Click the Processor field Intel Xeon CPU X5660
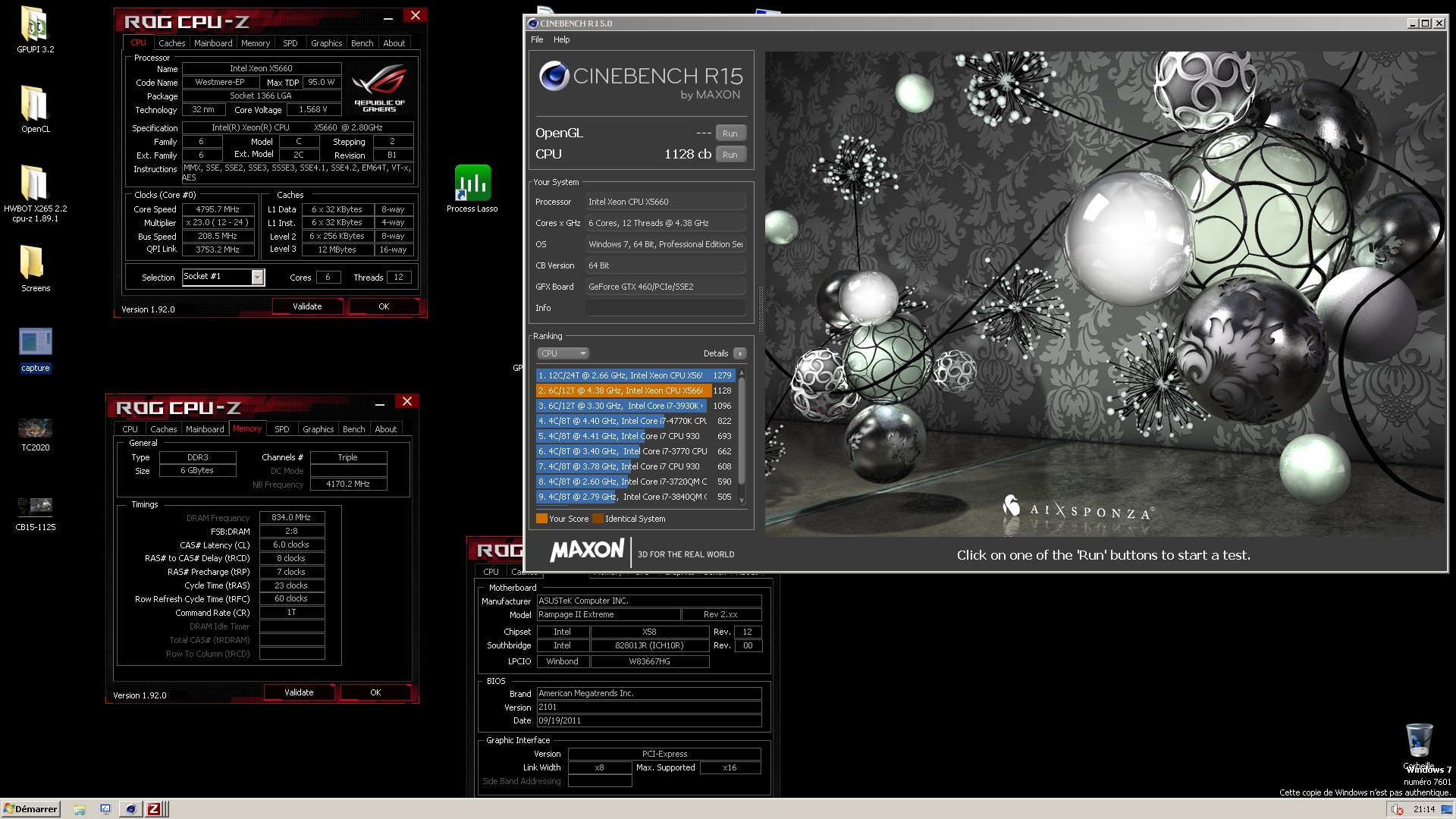Viewport: 1456px width, 819px height. pos(665,202)
